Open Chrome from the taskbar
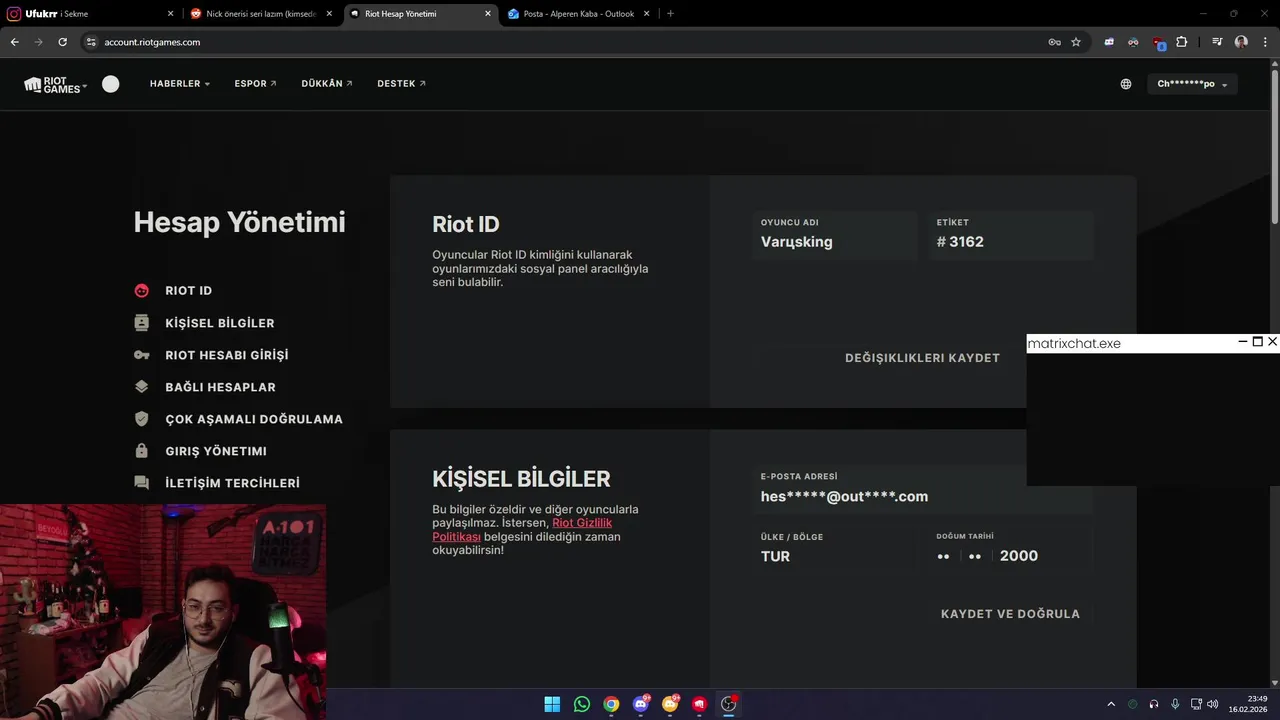The width and height of the screenshot is (1280, 720). point(611,704)
